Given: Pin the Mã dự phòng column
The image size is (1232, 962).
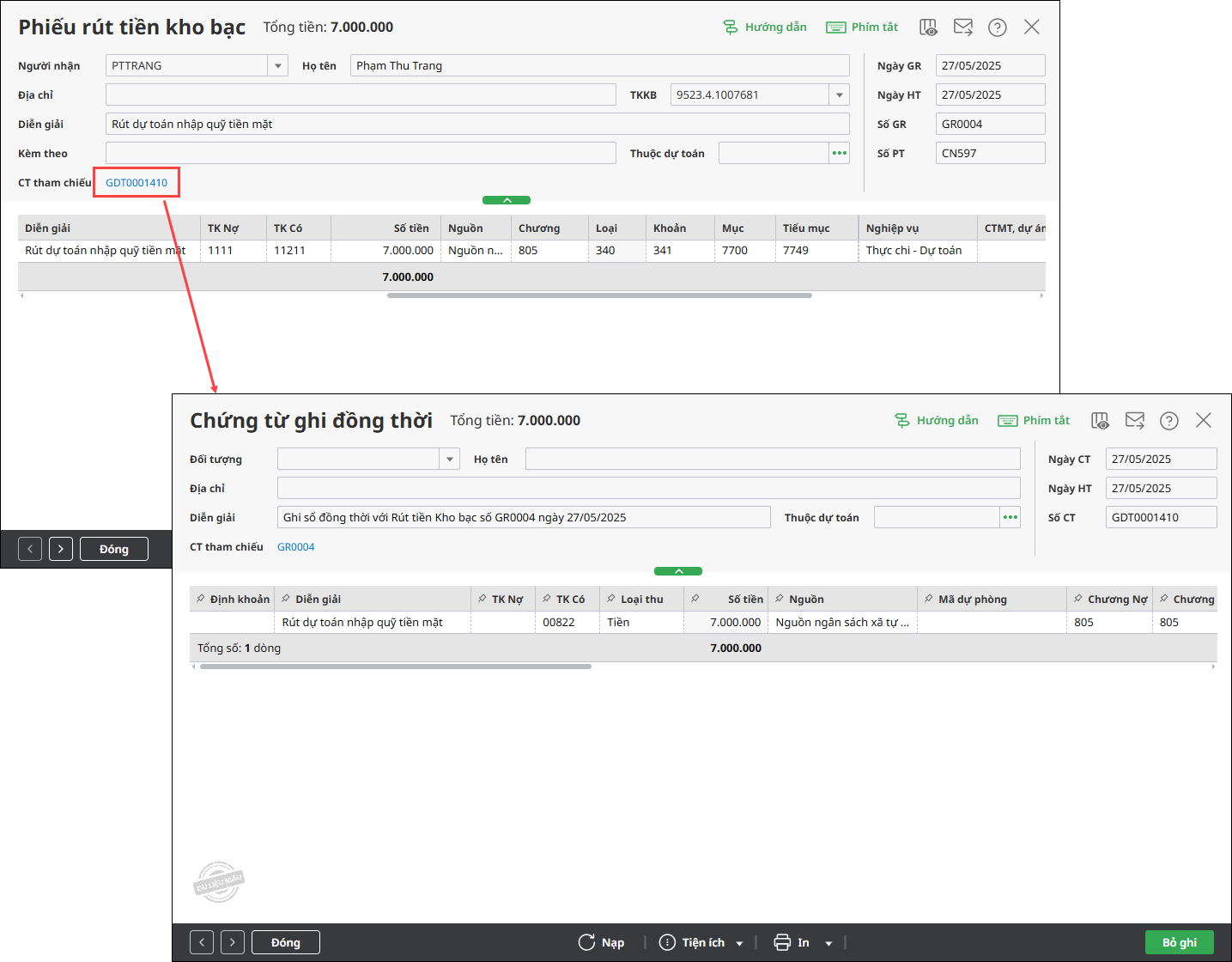Looking at the screenshot, I should tap(928, 599).
